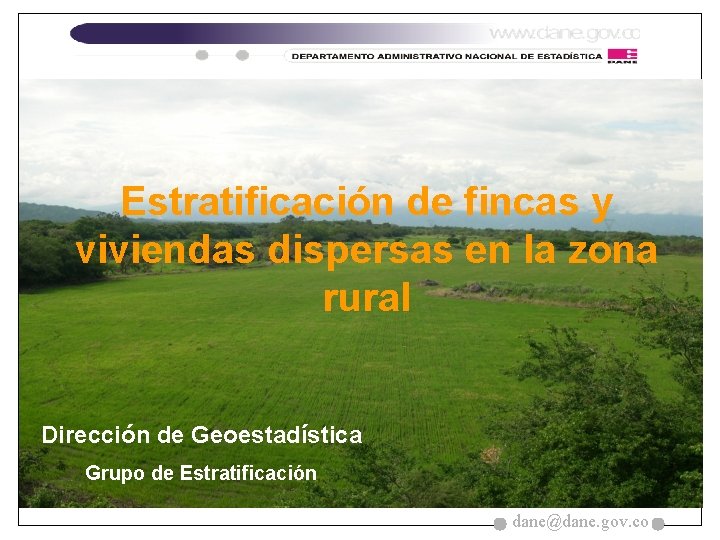Click 'DEPARTAMENTO ADMINISTRATIVO NACIONAL DE ESTADÍSTICA' header text
The width and height of the screenshot is (720, 540).
pyautogui.click(x=447, y=56)
